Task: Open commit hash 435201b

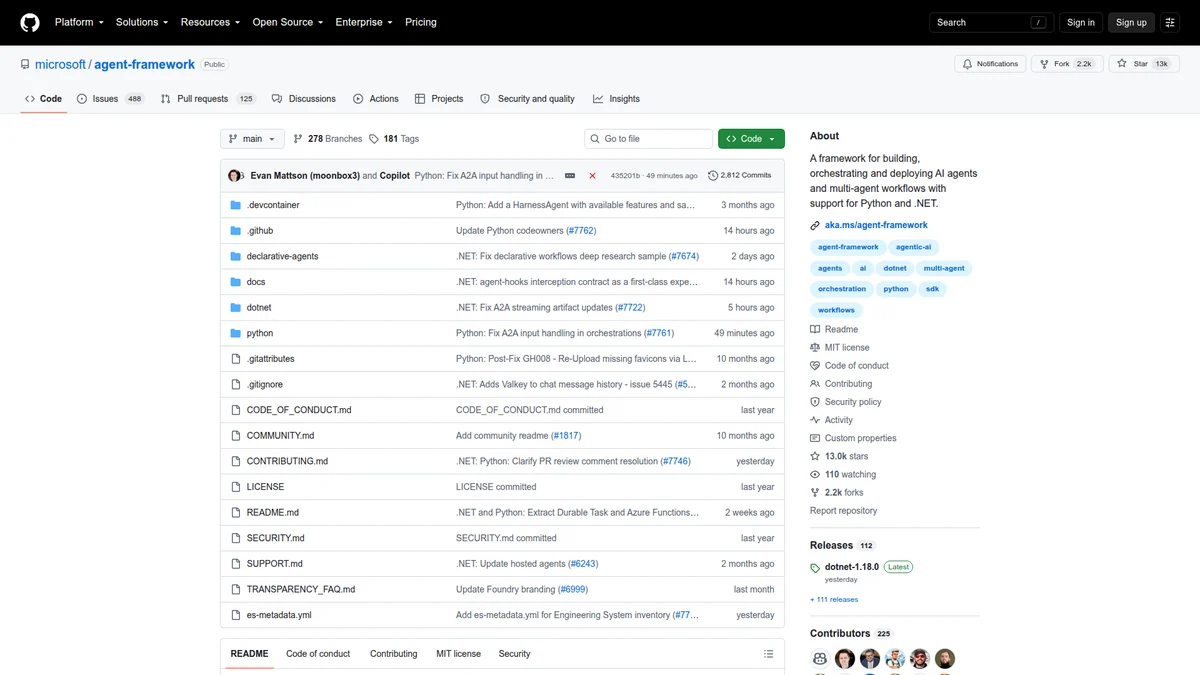Action: click(626, 175)
